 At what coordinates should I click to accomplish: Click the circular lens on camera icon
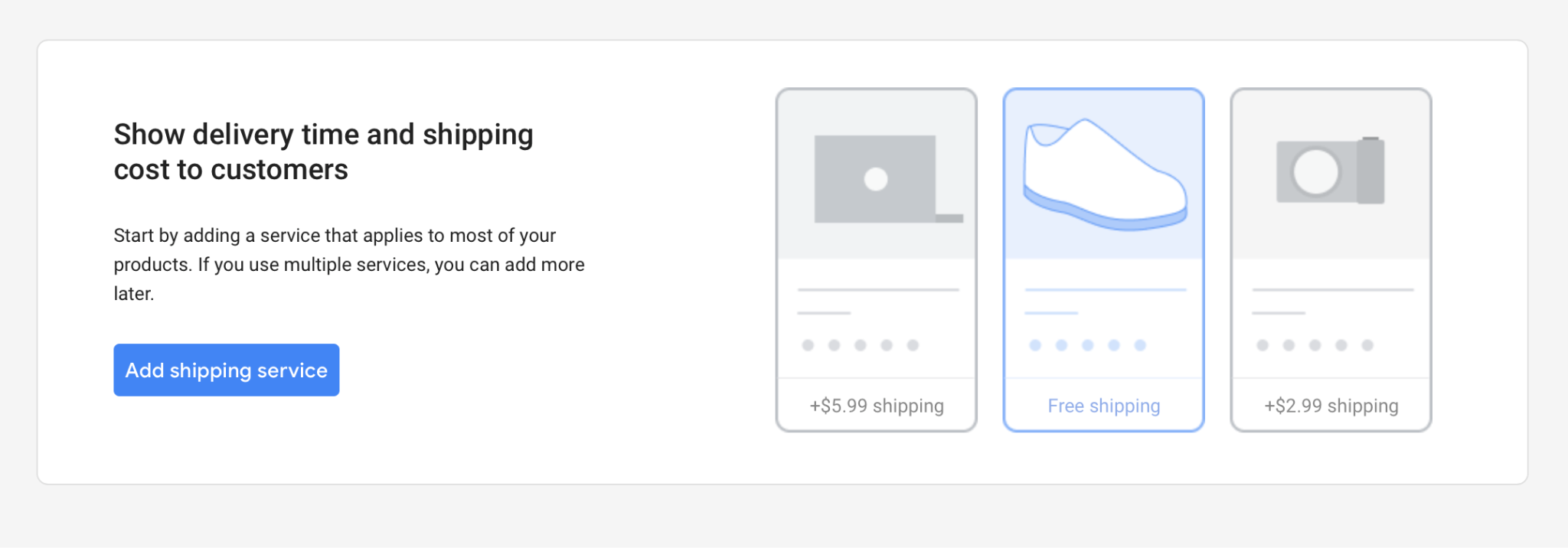(1316, 171)
